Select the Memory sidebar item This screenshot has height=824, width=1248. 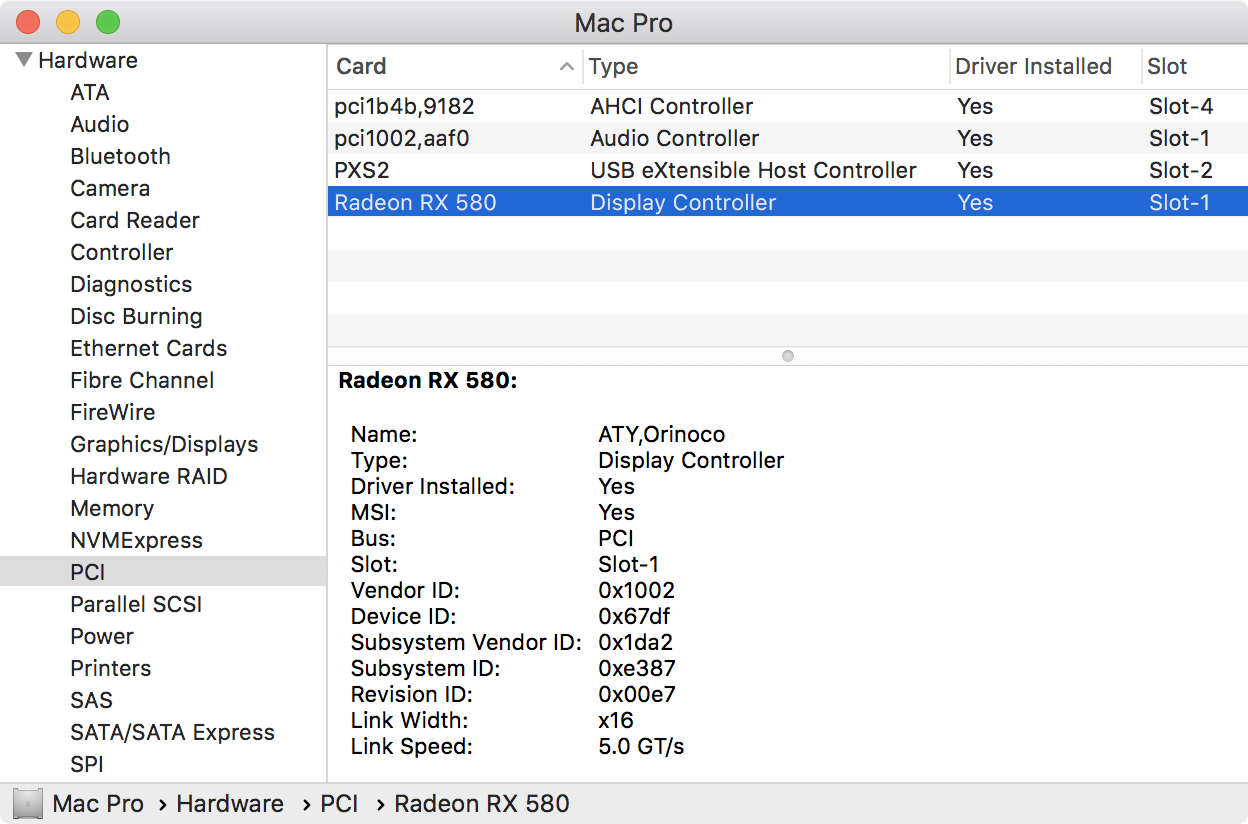(x=112, y=508)
